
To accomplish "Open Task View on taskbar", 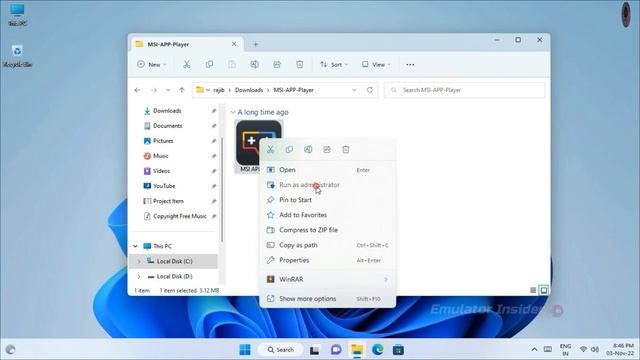I will (x=314, y=350).
